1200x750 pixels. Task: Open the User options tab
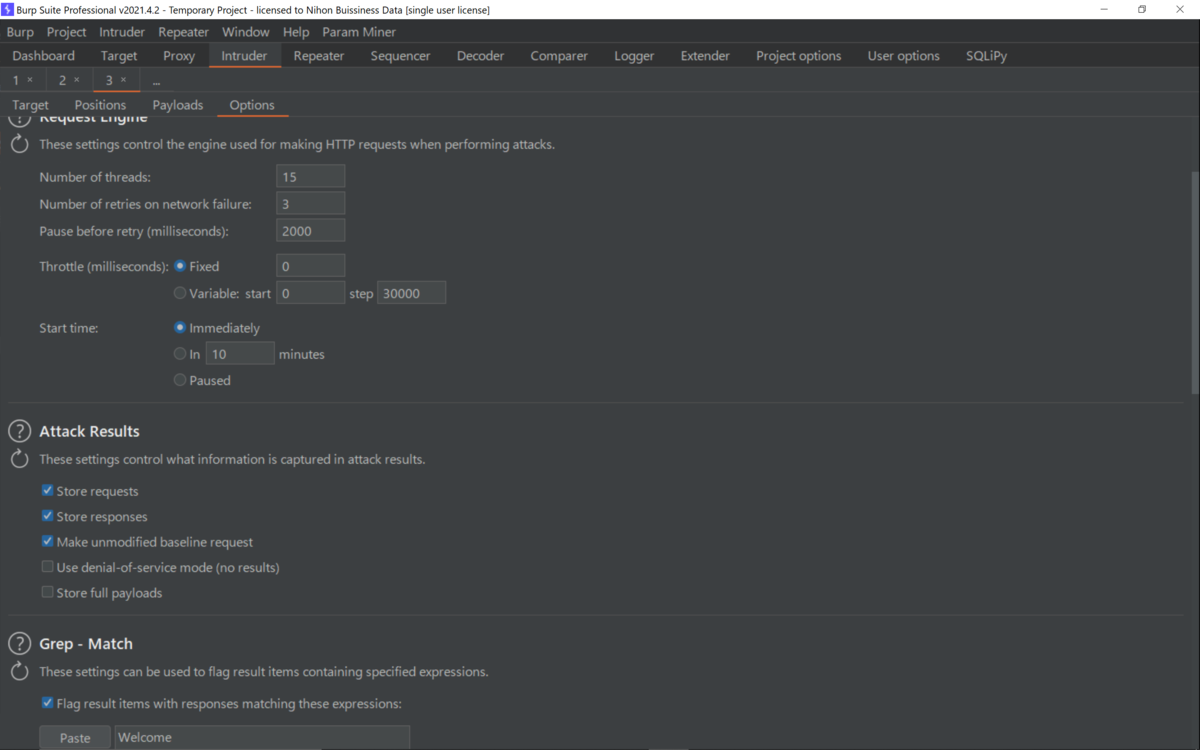904,56
